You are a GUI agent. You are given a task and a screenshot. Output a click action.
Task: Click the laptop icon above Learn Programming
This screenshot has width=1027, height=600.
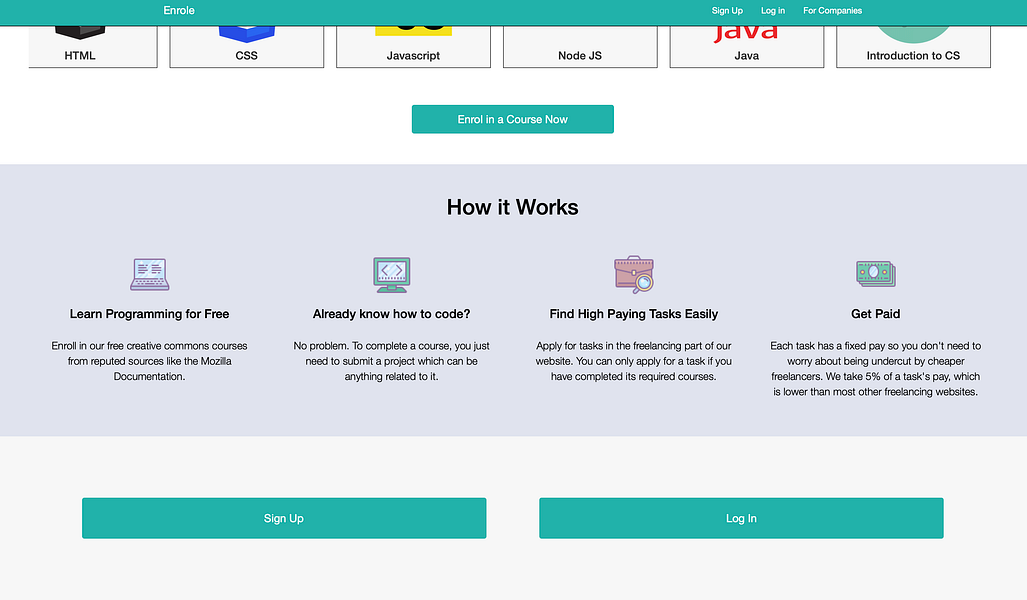coord(149,274)
